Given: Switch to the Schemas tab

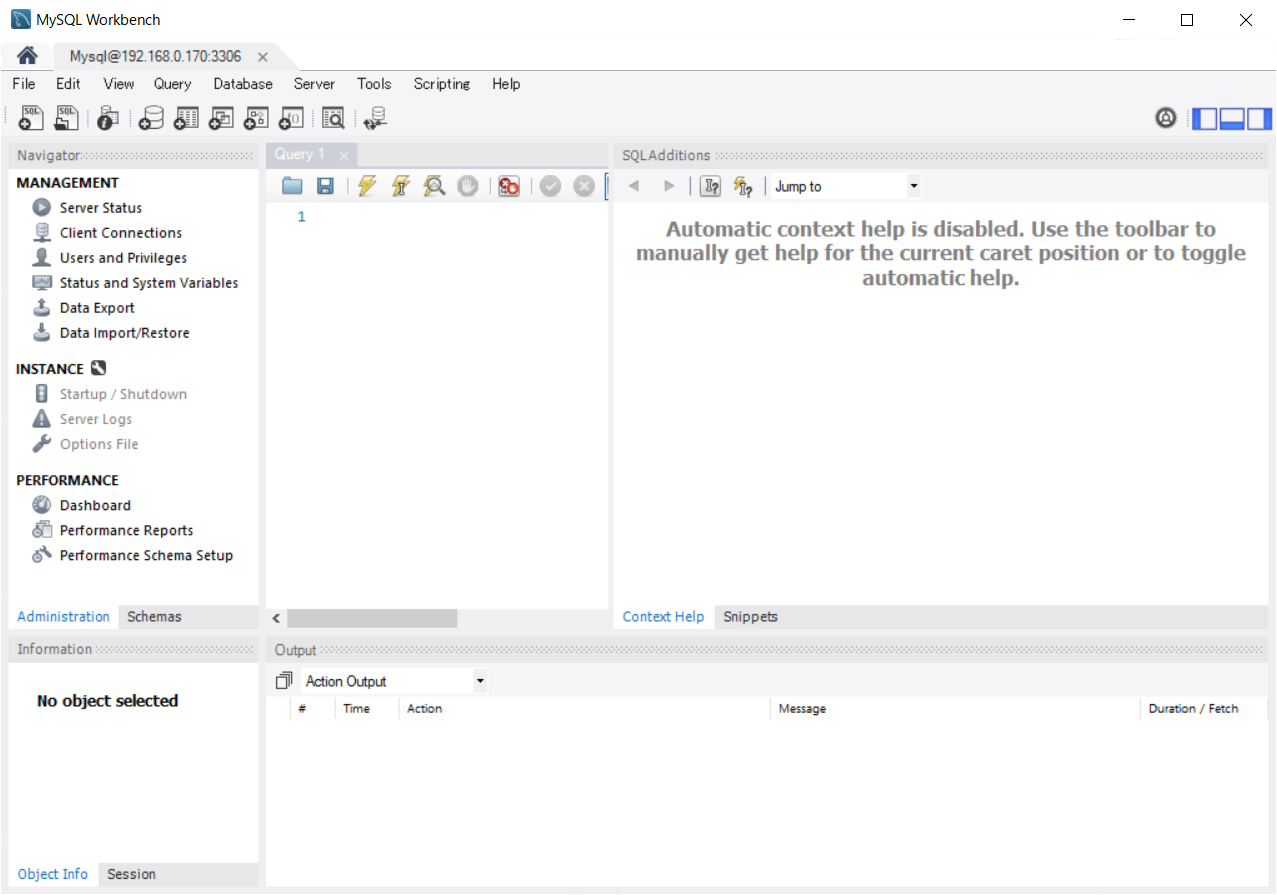Looking at the screenshot, I should coord(154,617).
